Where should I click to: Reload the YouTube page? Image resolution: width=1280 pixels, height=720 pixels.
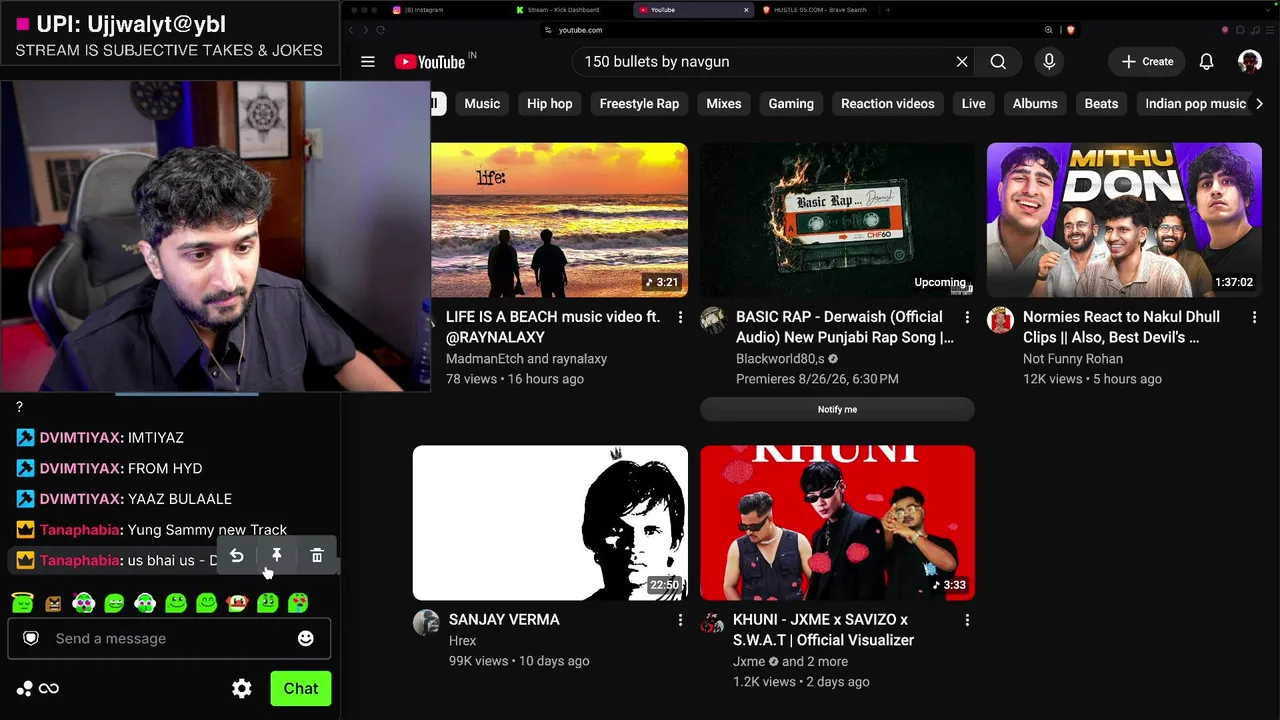pos(380,30)
